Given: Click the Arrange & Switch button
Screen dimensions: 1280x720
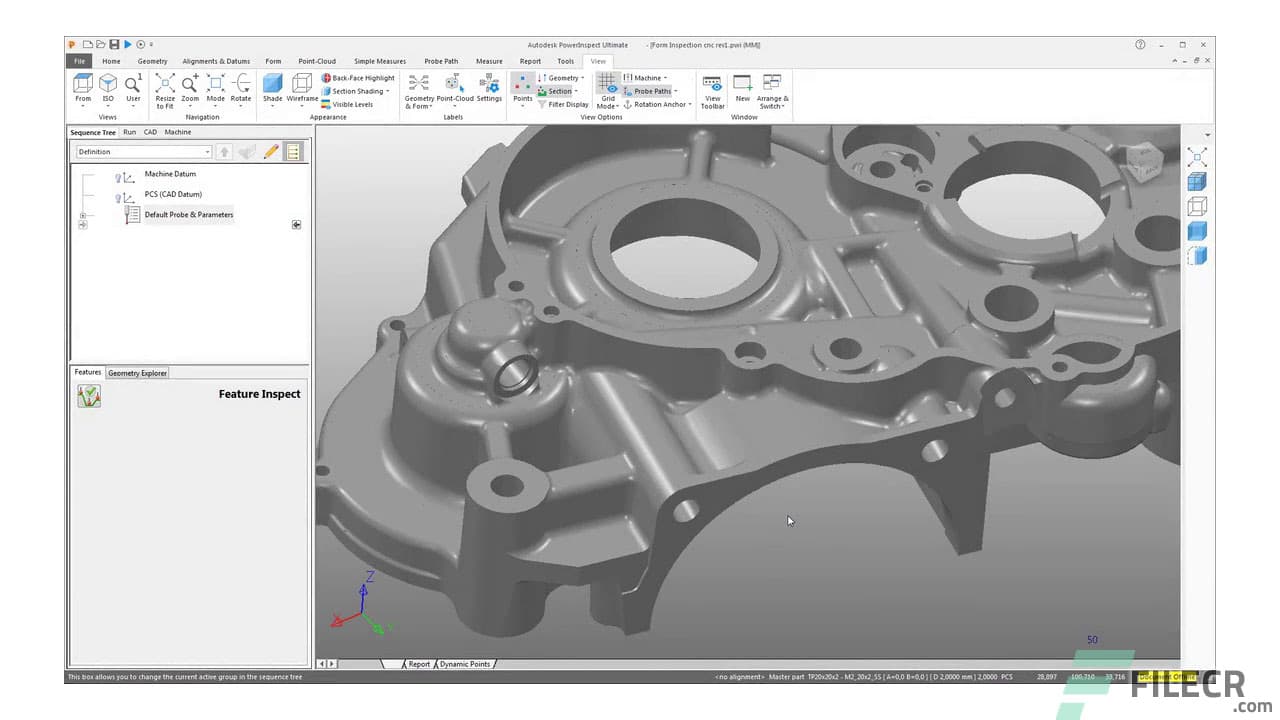Looking at the screenshot, I should pyautogui.click(x=772, y=88).
